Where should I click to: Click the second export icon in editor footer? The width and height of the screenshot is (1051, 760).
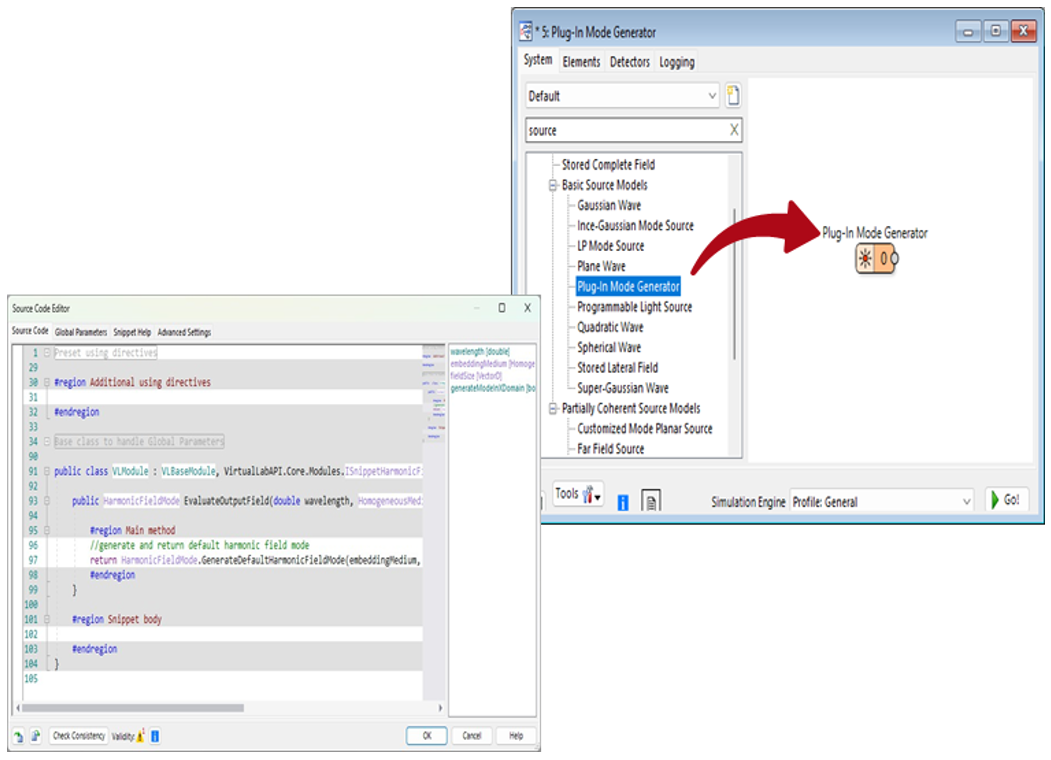(35, 736)
